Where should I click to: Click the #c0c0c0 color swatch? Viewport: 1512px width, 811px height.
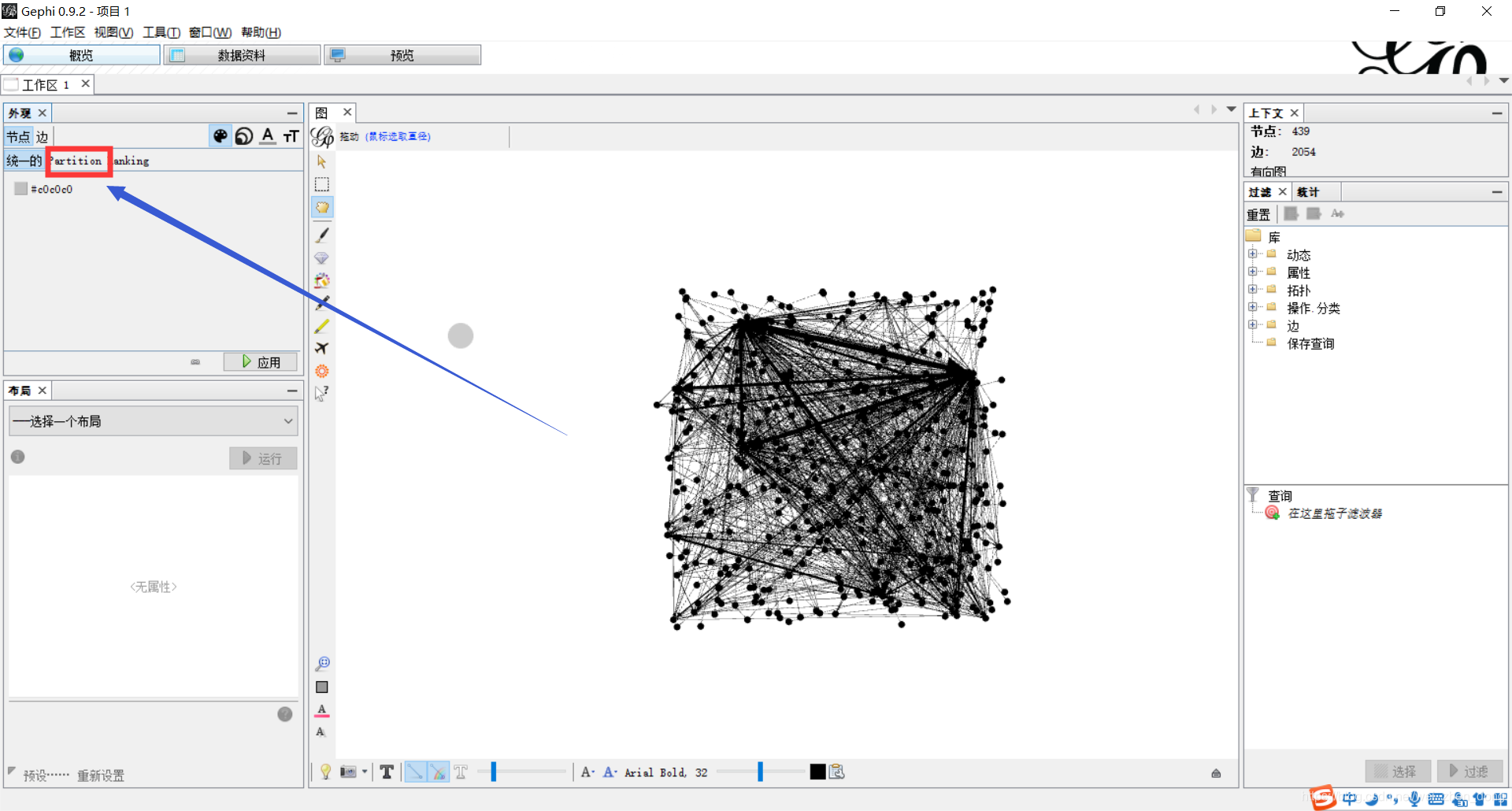click(21, 189)
